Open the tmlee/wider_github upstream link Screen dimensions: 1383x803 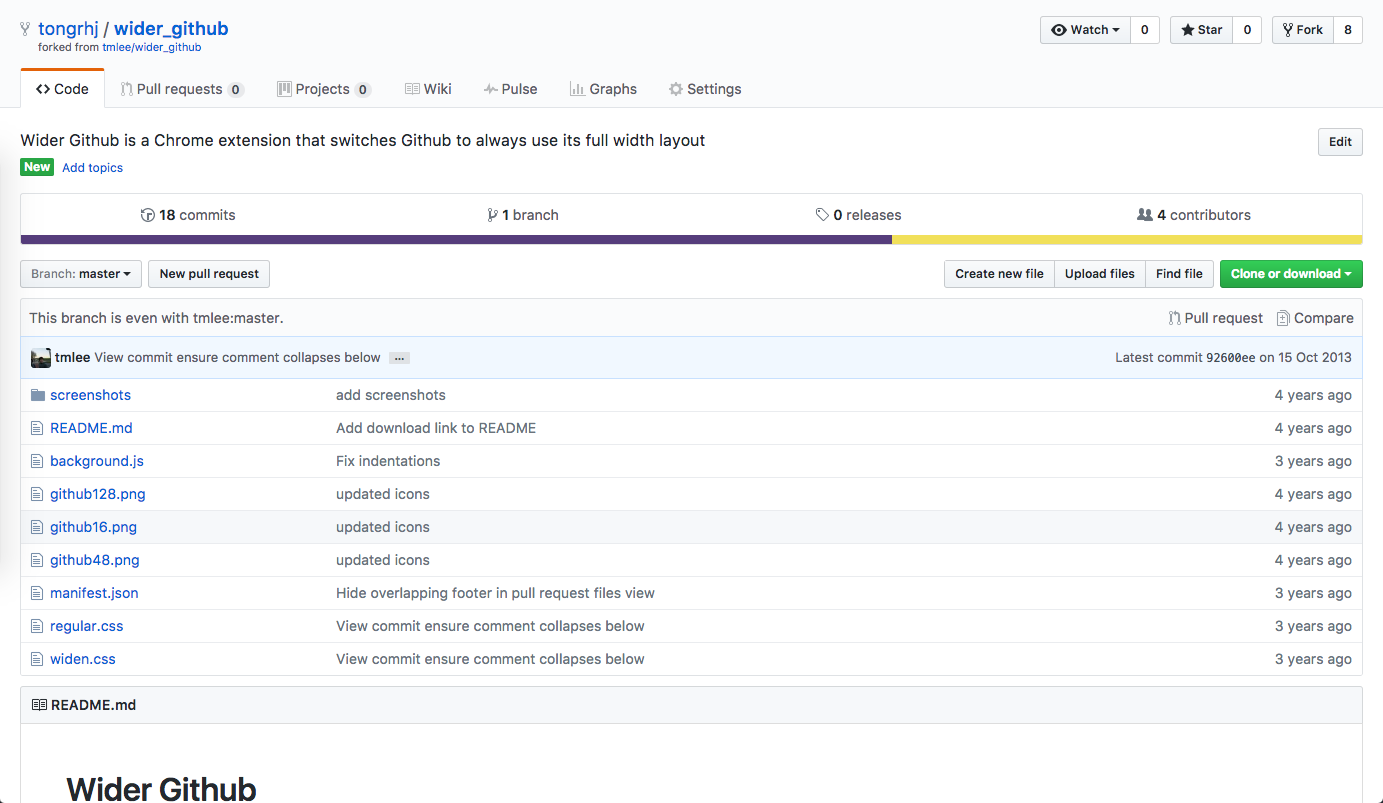tap(152, 47)
